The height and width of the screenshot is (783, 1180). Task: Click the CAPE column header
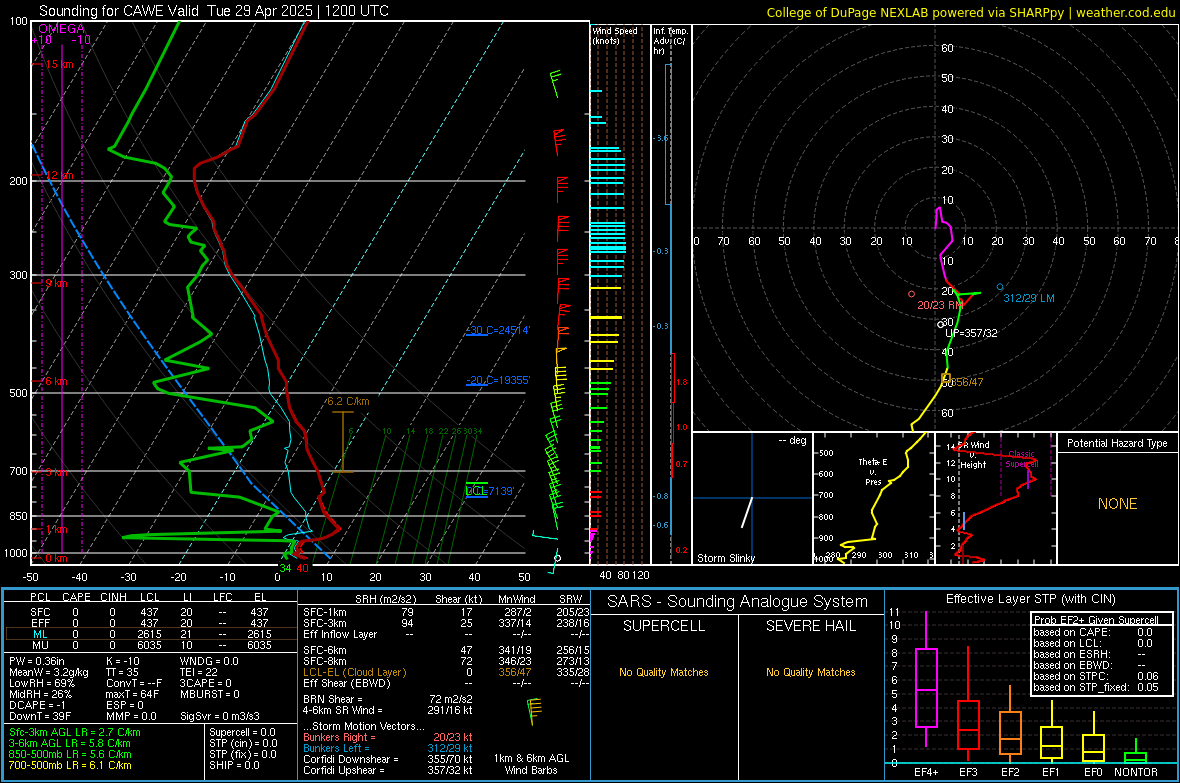click(x=76, y=597)
